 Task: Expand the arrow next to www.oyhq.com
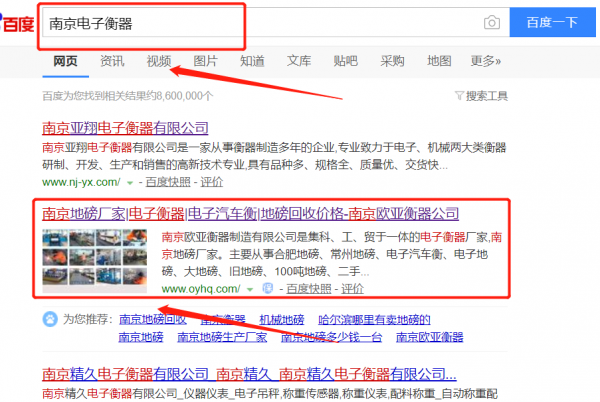point(250,289)
